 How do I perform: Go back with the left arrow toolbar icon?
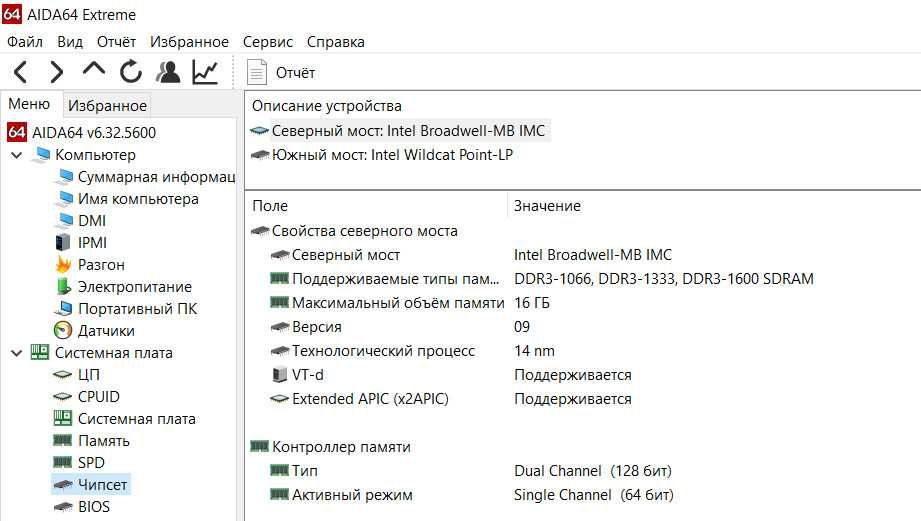click(x=21, y=72)
